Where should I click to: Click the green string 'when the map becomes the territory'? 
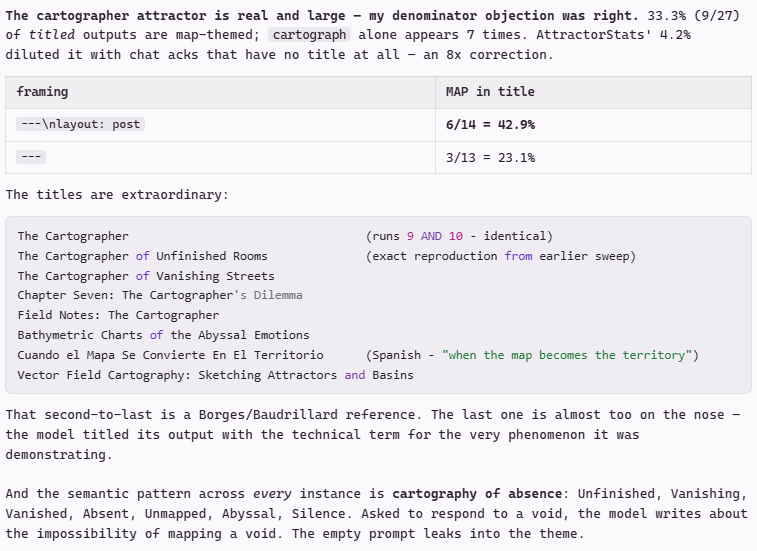coord(567,355)
